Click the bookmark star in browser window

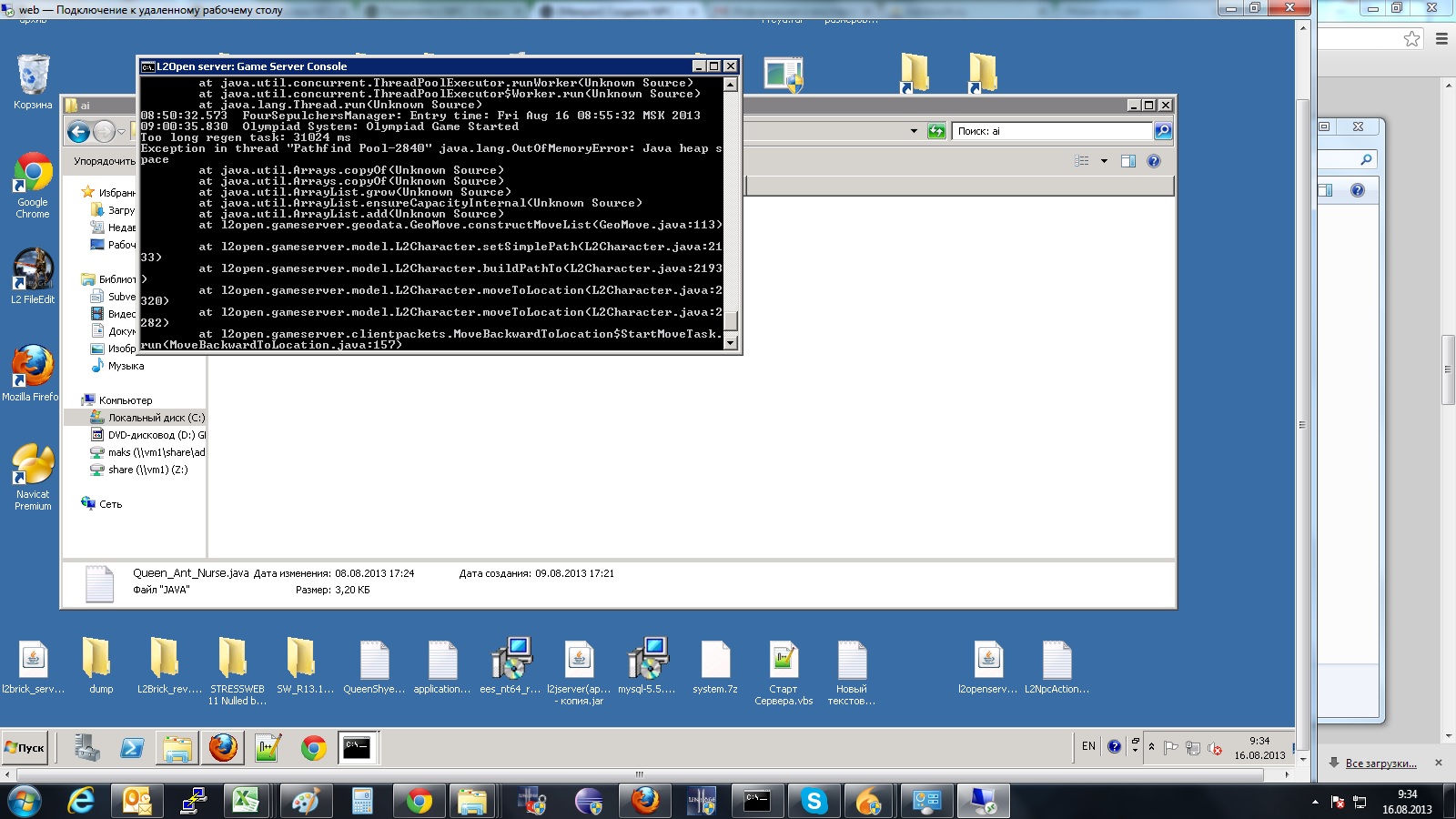pos(1411,38)
